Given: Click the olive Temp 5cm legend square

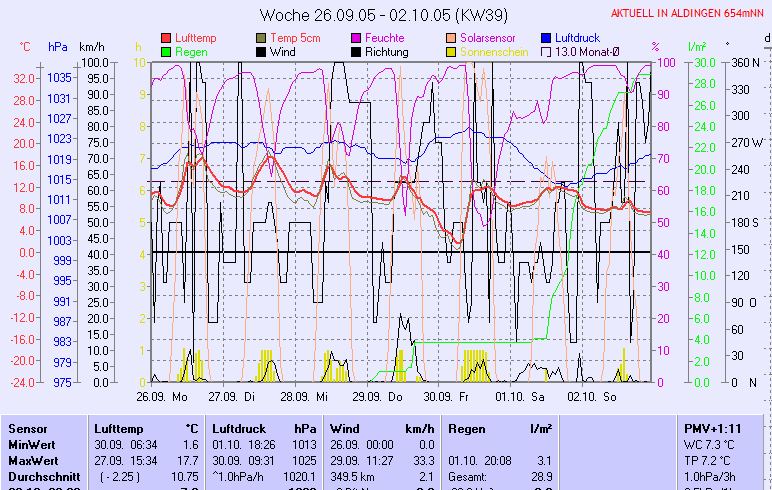Looking at the screenshot, I should click(x=262, y=38).
